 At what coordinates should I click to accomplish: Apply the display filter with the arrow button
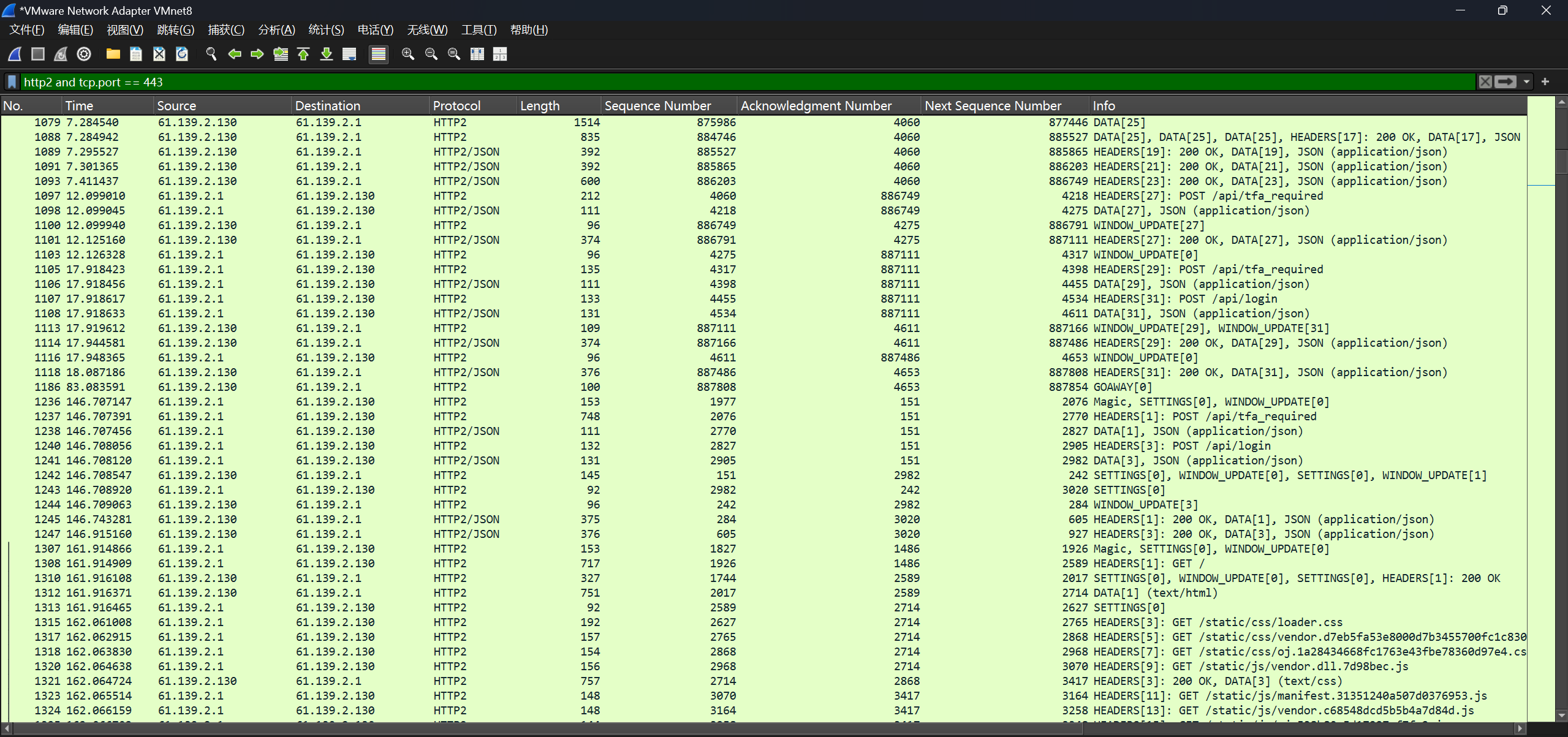tap(1506, 81)
